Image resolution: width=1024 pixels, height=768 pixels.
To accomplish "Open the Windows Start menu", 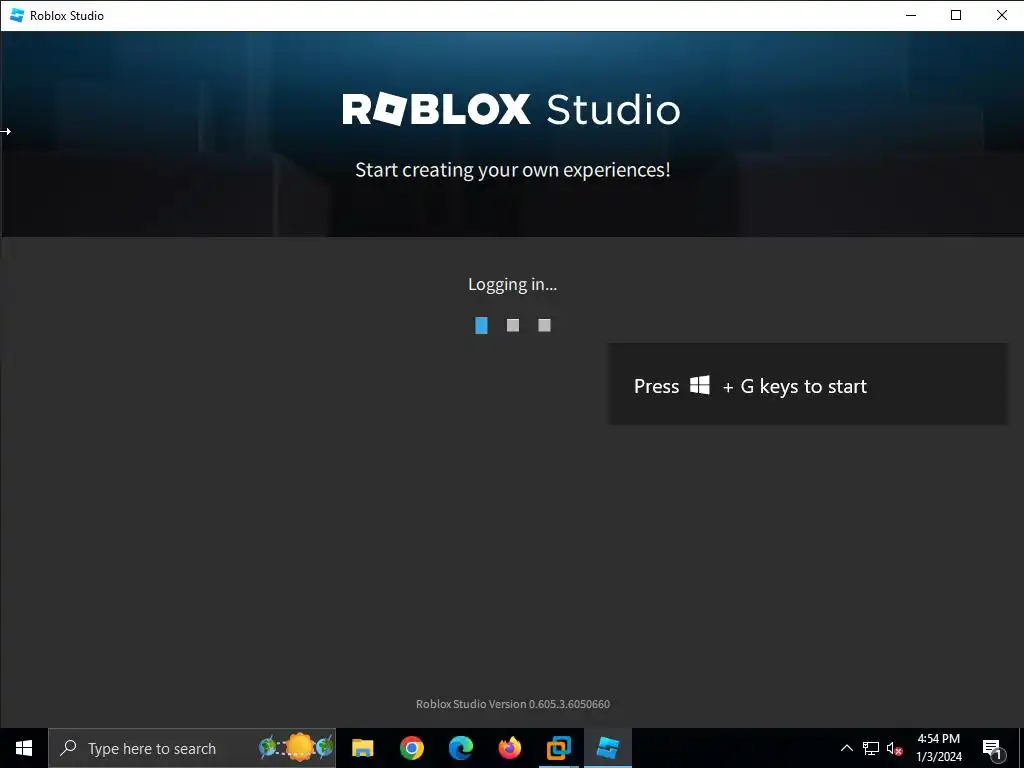I will (x=24, y=748).
